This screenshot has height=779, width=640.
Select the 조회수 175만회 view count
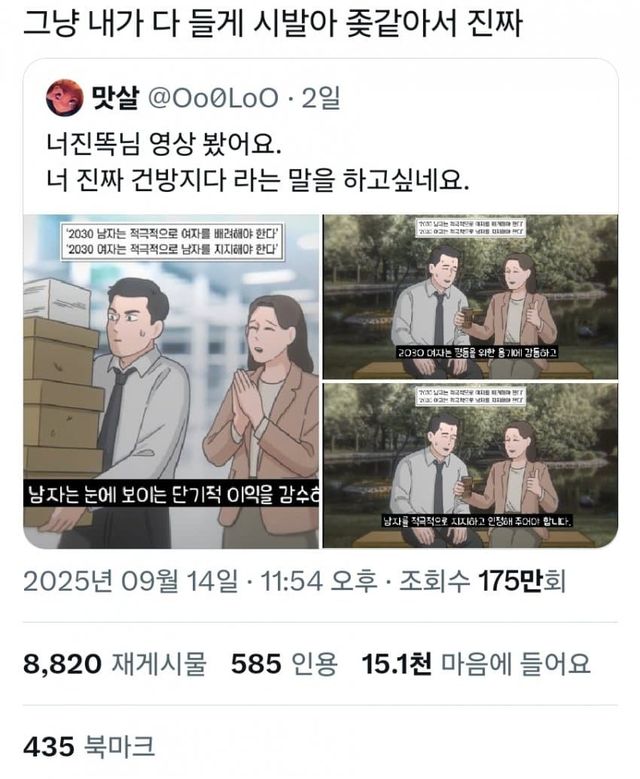click(482, 581)
